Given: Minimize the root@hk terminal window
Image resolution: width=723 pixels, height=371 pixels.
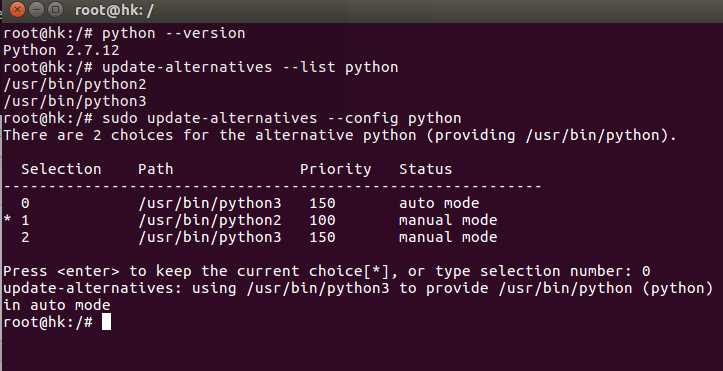Looking at the screenshot, I should pos(36,9).
